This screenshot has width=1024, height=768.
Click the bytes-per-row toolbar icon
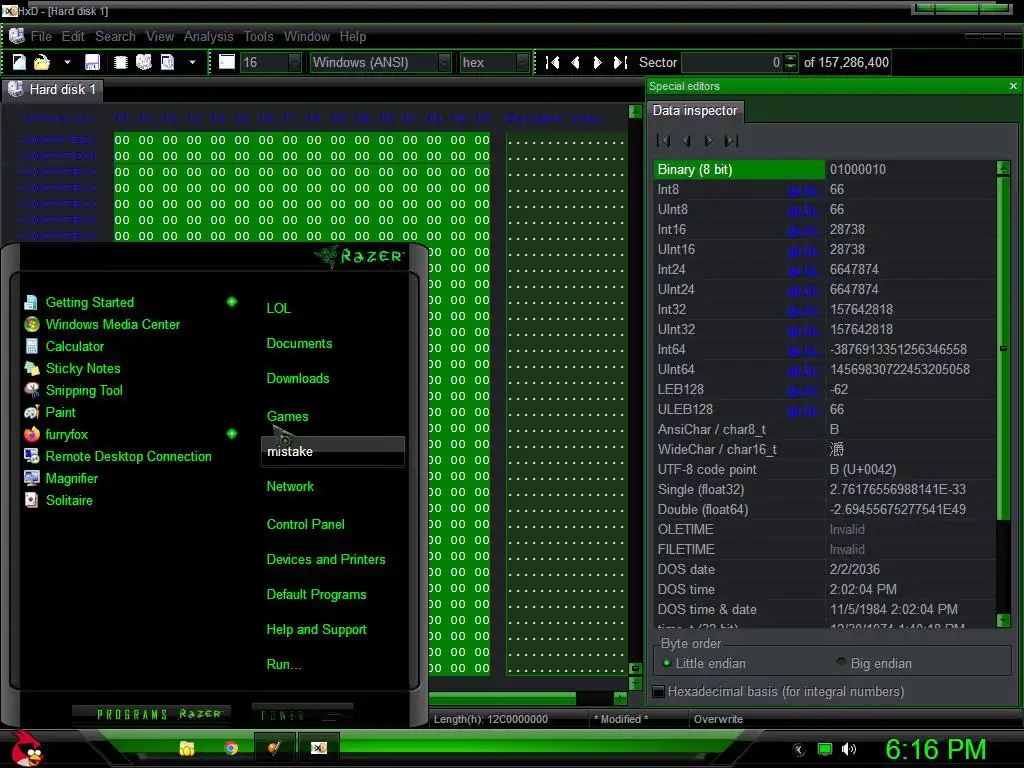click(227, 62)
